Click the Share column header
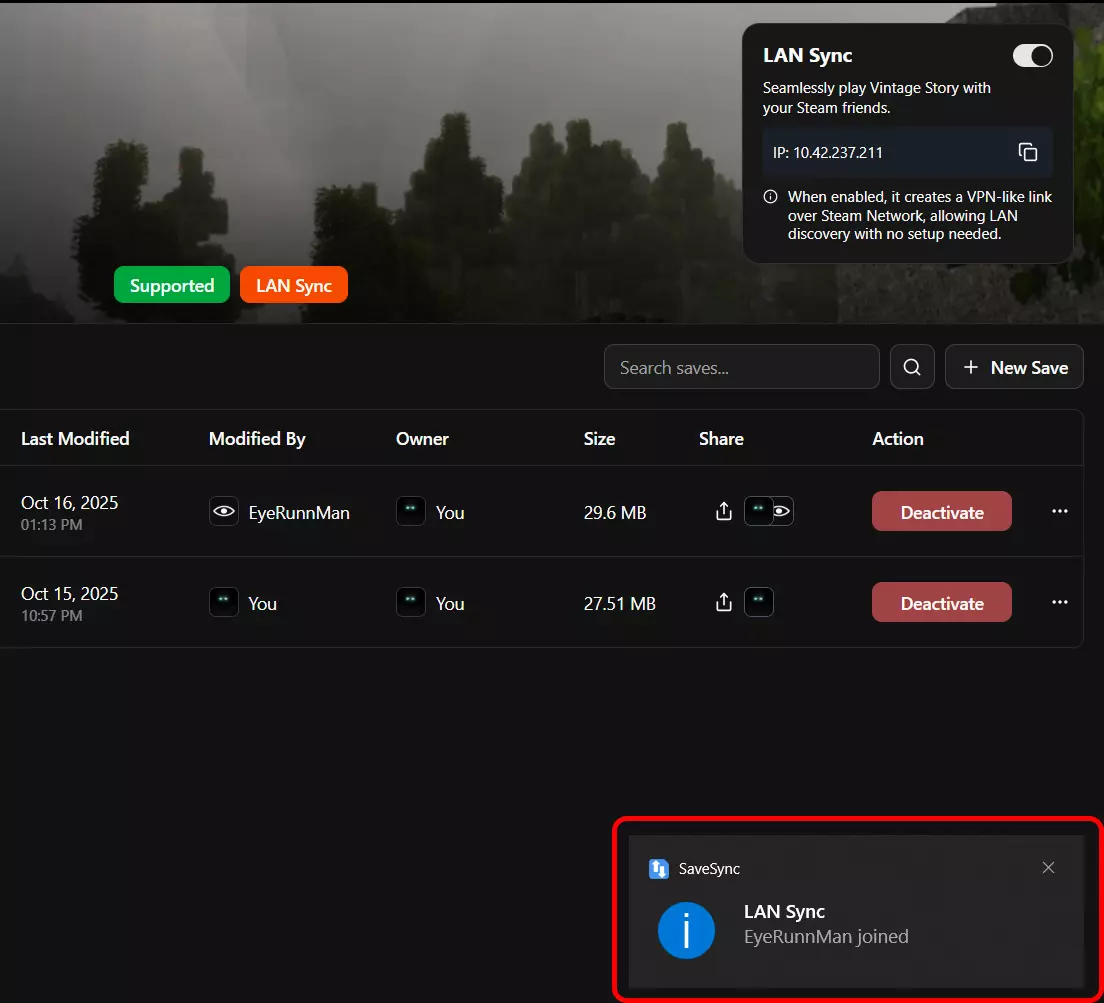 pyautogui.click(x=721, y=439)
